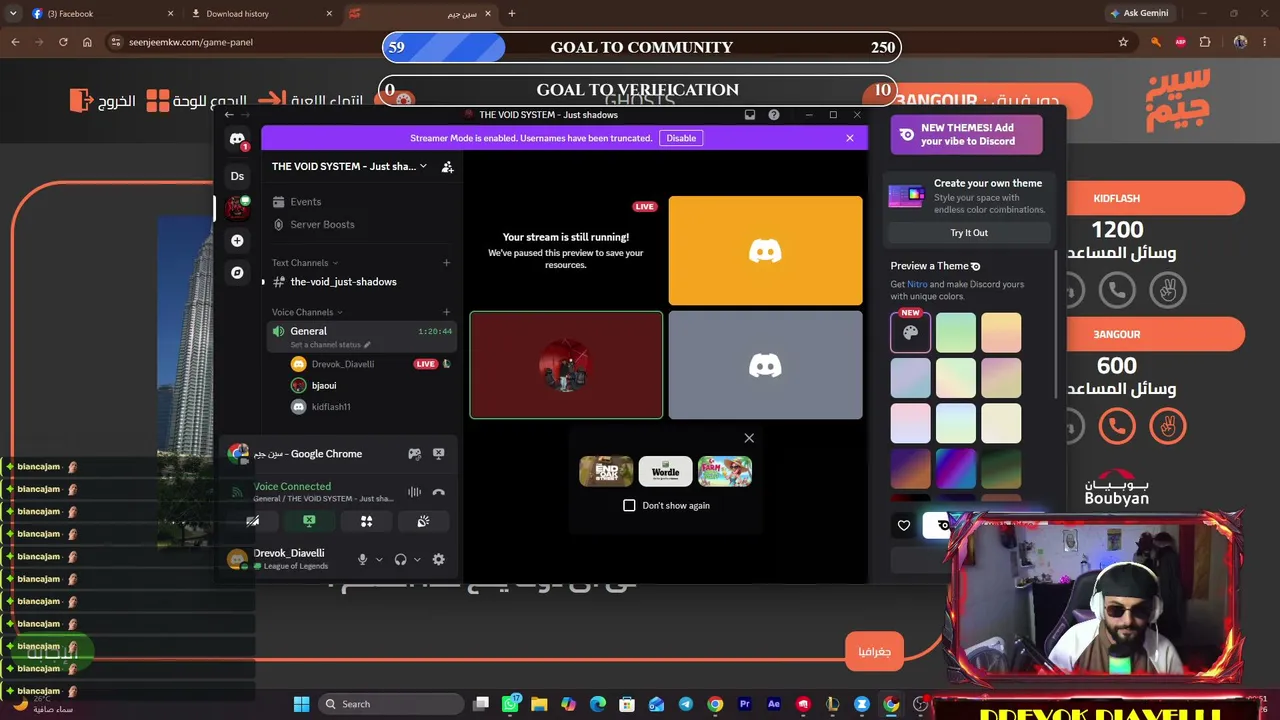Viewport: 1280px width, 720px height.
Task: Click the phone lifeline icon under 3ANGOUR
Action: (1117, 427)
